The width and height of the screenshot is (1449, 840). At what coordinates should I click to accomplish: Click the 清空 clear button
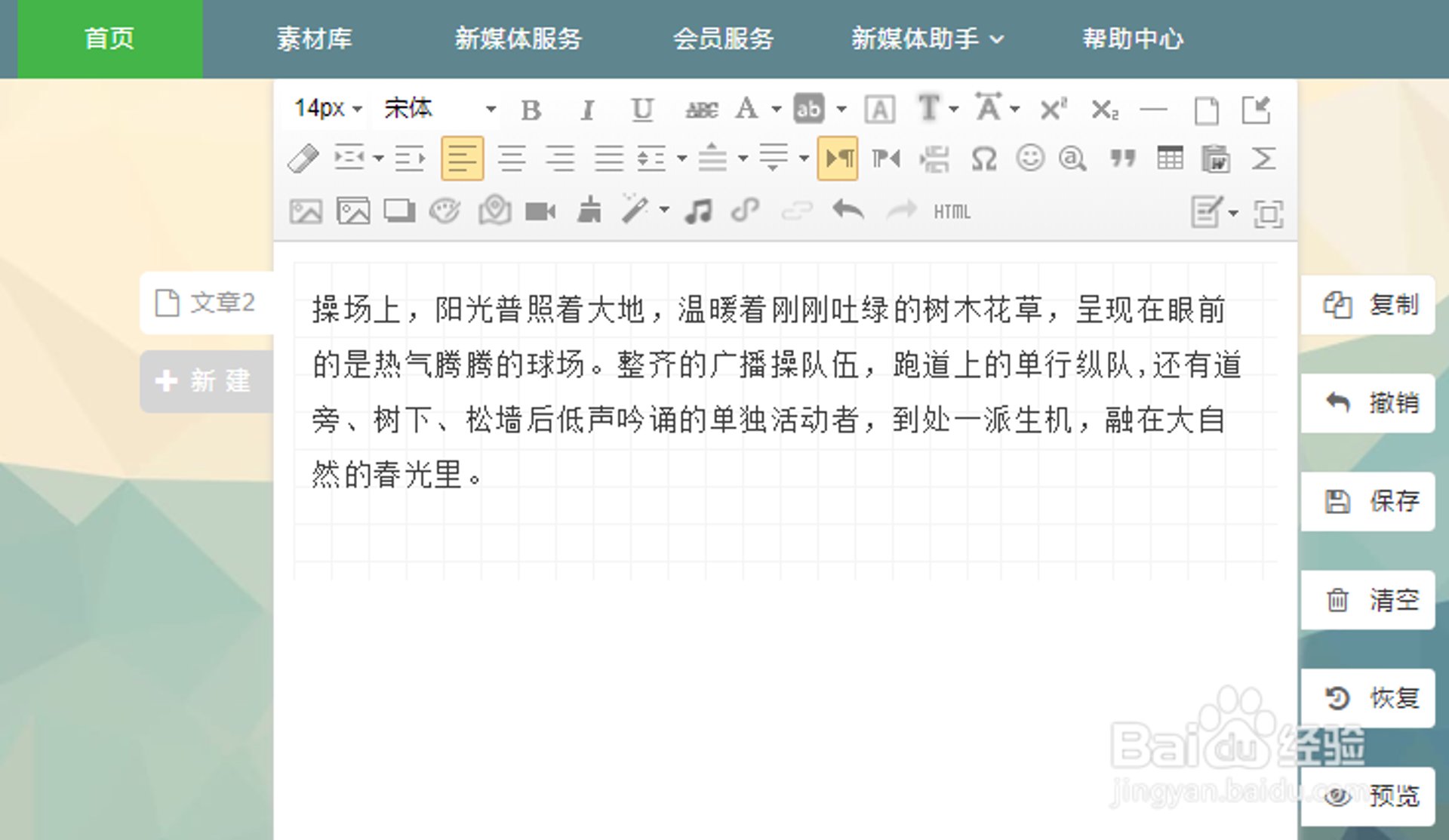1368,600
